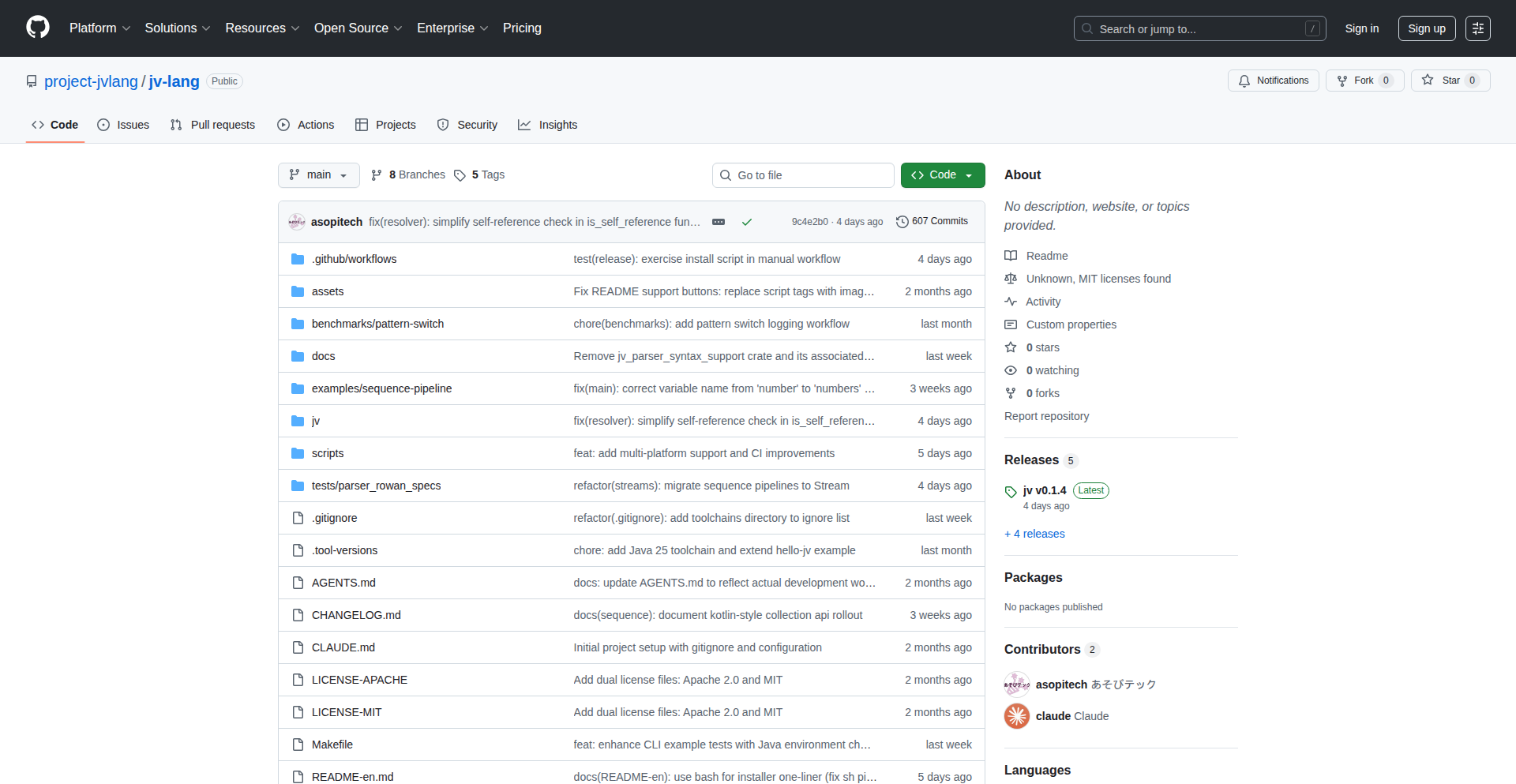
Task: Star the jv-lang repository
Action: tap(1450, 81)
